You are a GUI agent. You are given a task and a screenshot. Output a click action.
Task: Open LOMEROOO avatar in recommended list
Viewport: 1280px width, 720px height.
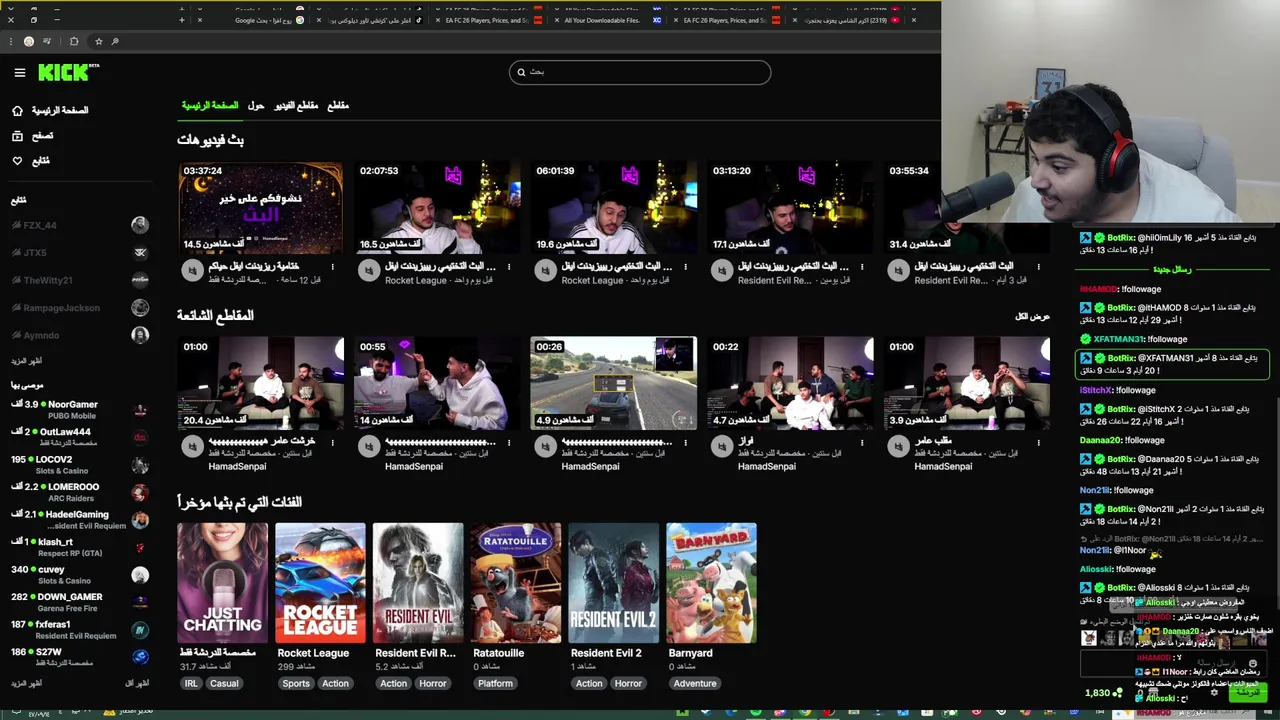140,492
